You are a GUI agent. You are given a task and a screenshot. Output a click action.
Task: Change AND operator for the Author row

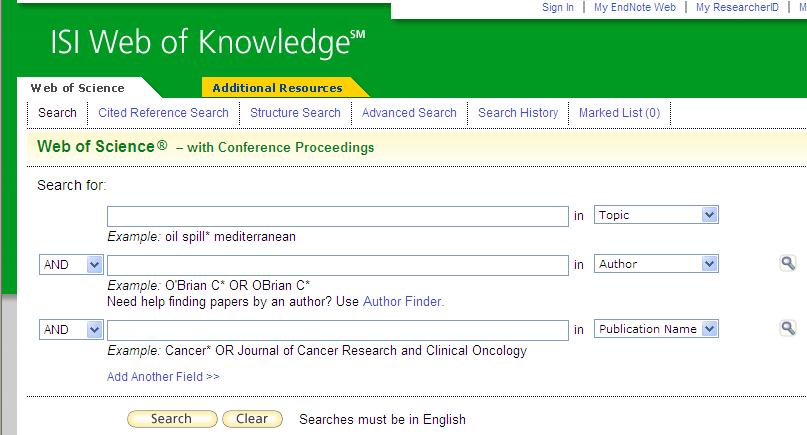(71, 265)
